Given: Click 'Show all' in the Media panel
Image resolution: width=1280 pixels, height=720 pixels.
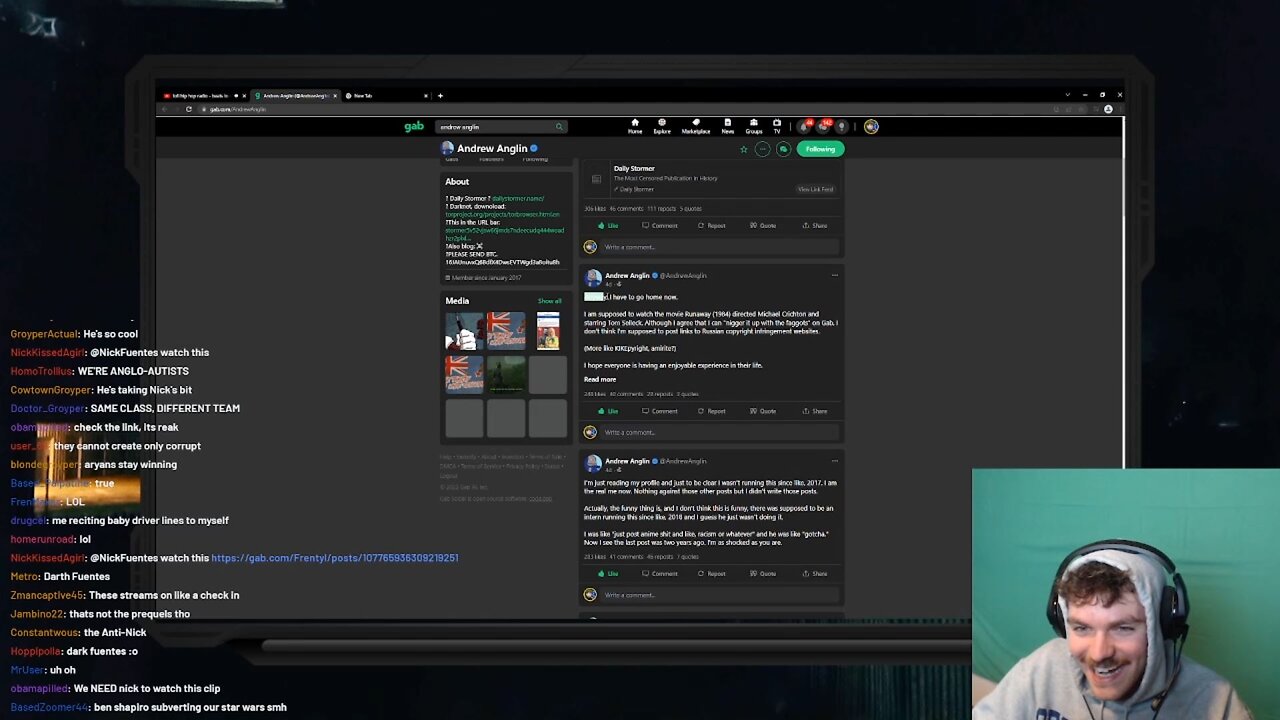Looking at the screenshot, I should coord(549,301).
